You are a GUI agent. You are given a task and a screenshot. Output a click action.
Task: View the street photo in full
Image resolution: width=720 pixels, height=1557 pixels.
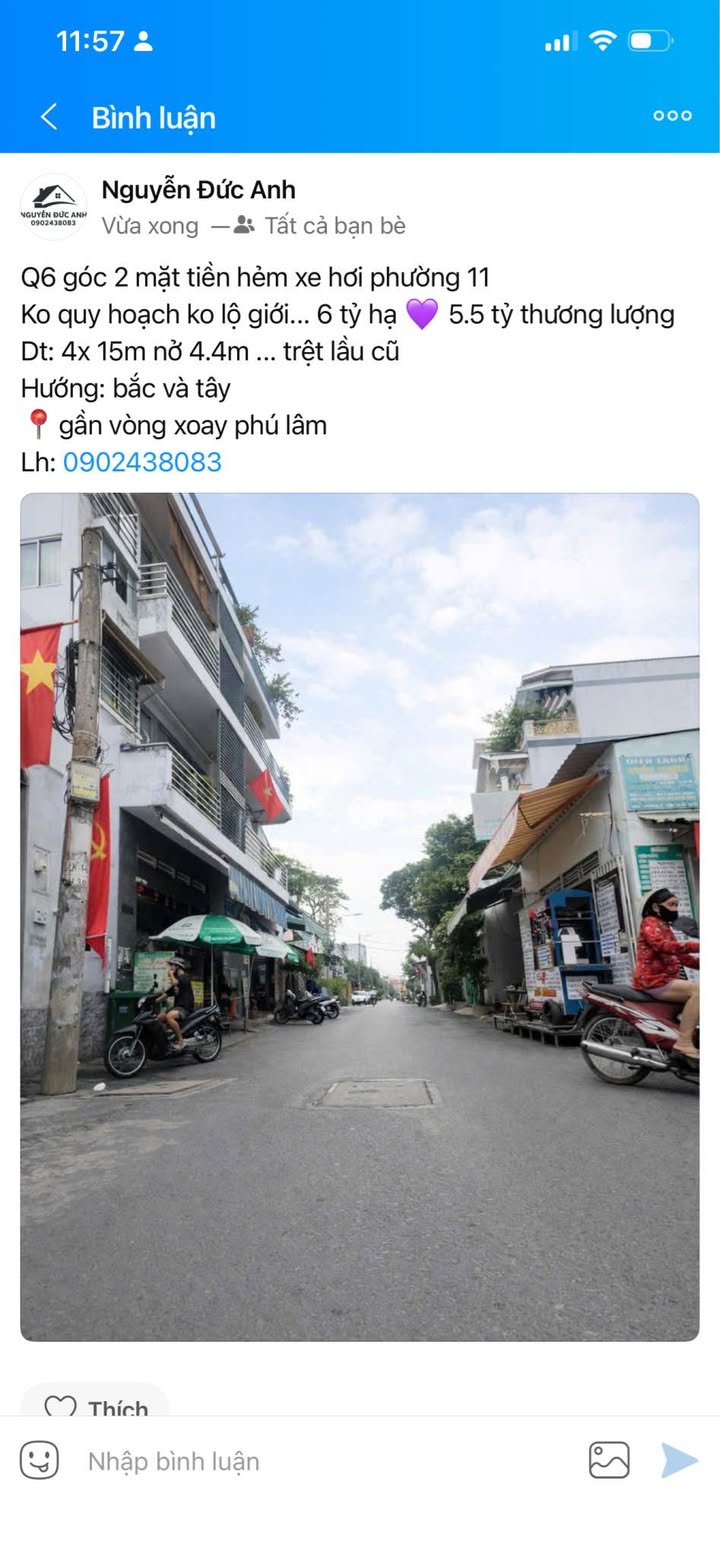360,917
